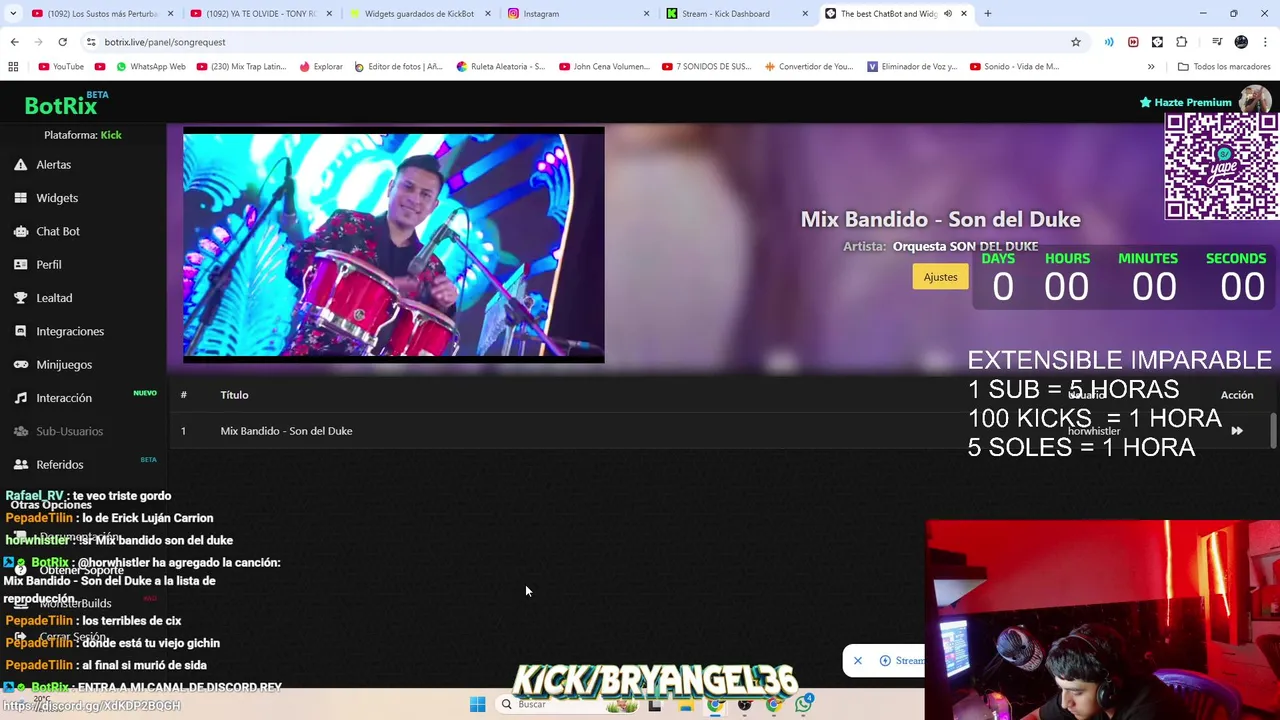Click the blue sound waves extension icon

[x=1109, y=42]
